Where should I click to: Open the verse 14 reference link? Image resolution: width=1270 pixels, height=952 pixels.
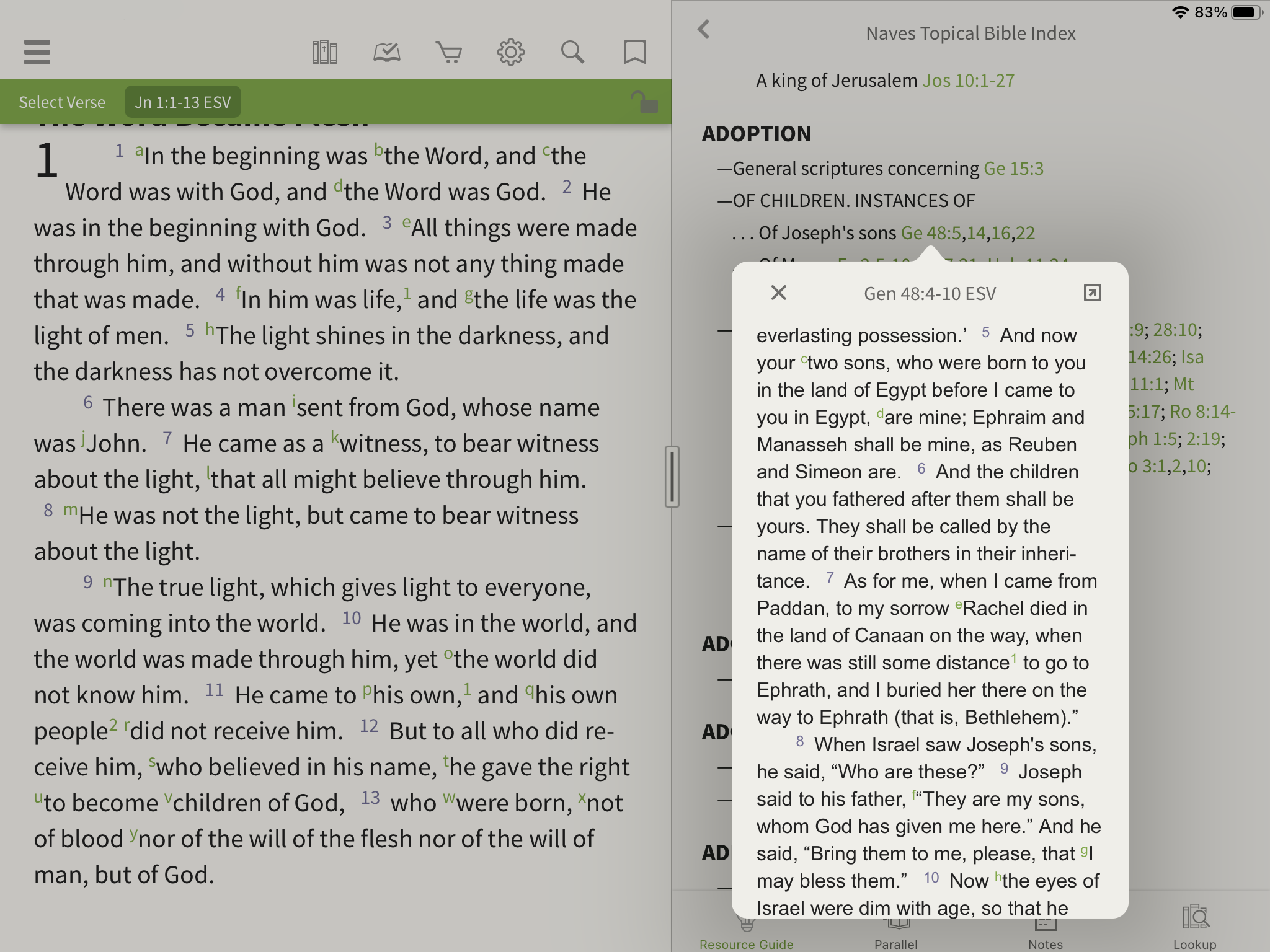[976, 233]
